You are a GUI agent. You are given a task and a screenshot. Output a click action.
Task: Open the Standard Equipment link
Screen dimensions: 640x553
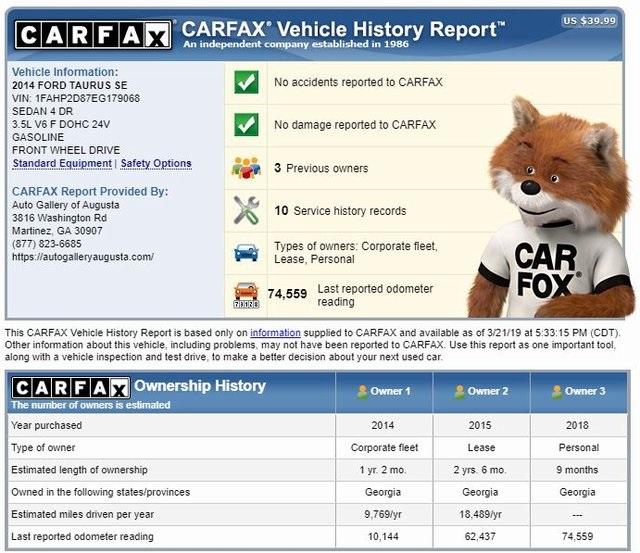tap(62, 163)
